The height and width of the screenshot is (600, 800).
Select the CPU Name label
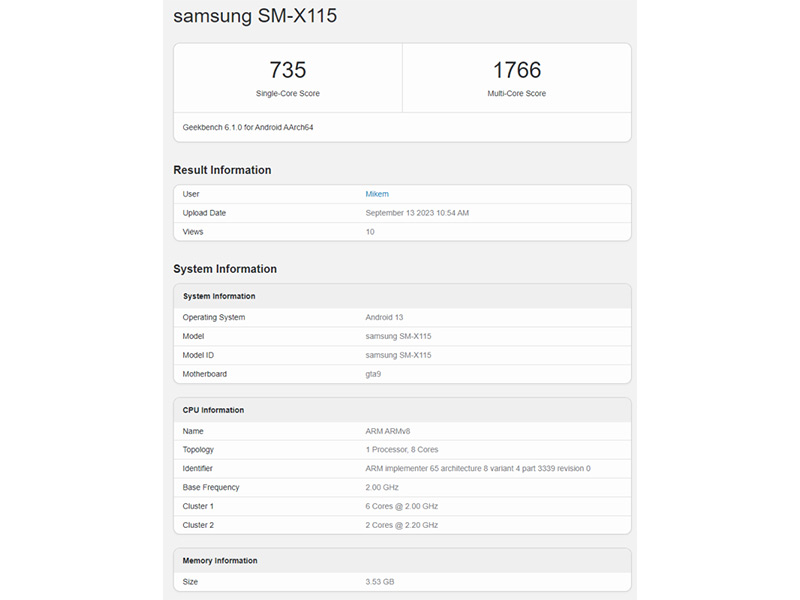(193, 431)
